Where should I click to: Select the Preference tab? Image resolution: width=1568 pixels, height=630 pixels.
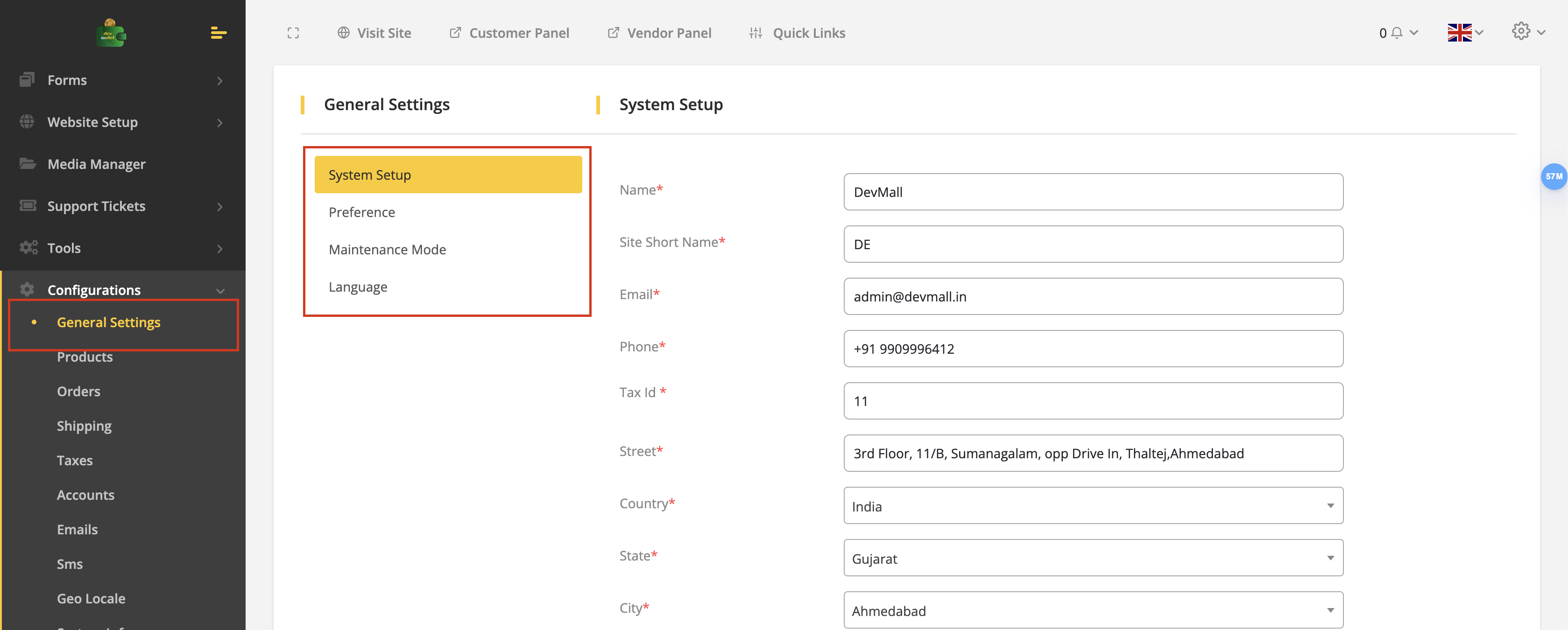coord(448,212)
